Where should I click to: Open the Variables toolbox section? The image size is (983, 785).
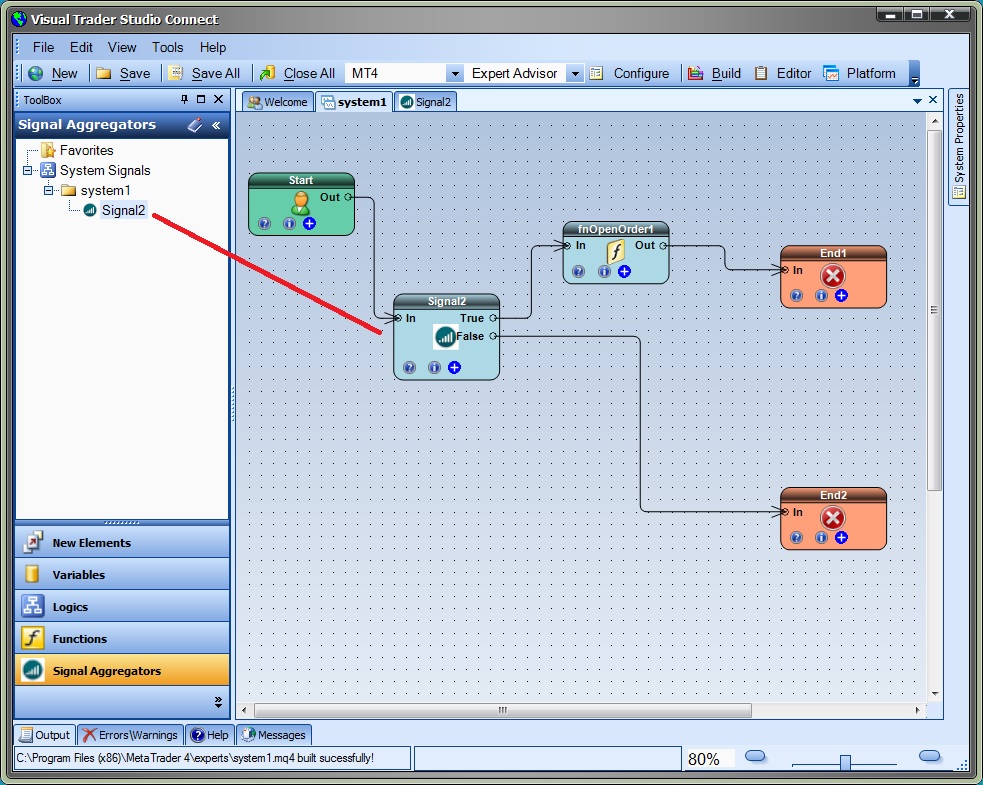[x=122, y=574]
